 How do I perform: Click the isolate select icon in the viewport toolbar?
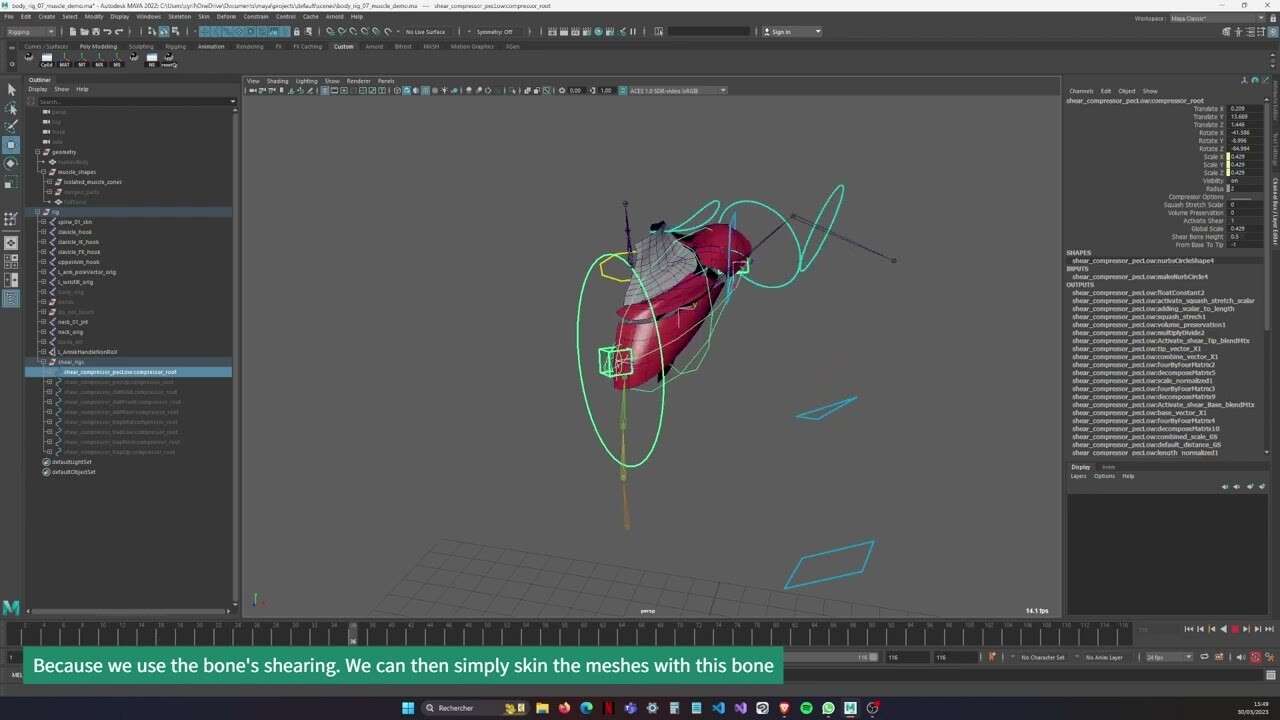tap(513, 91)
